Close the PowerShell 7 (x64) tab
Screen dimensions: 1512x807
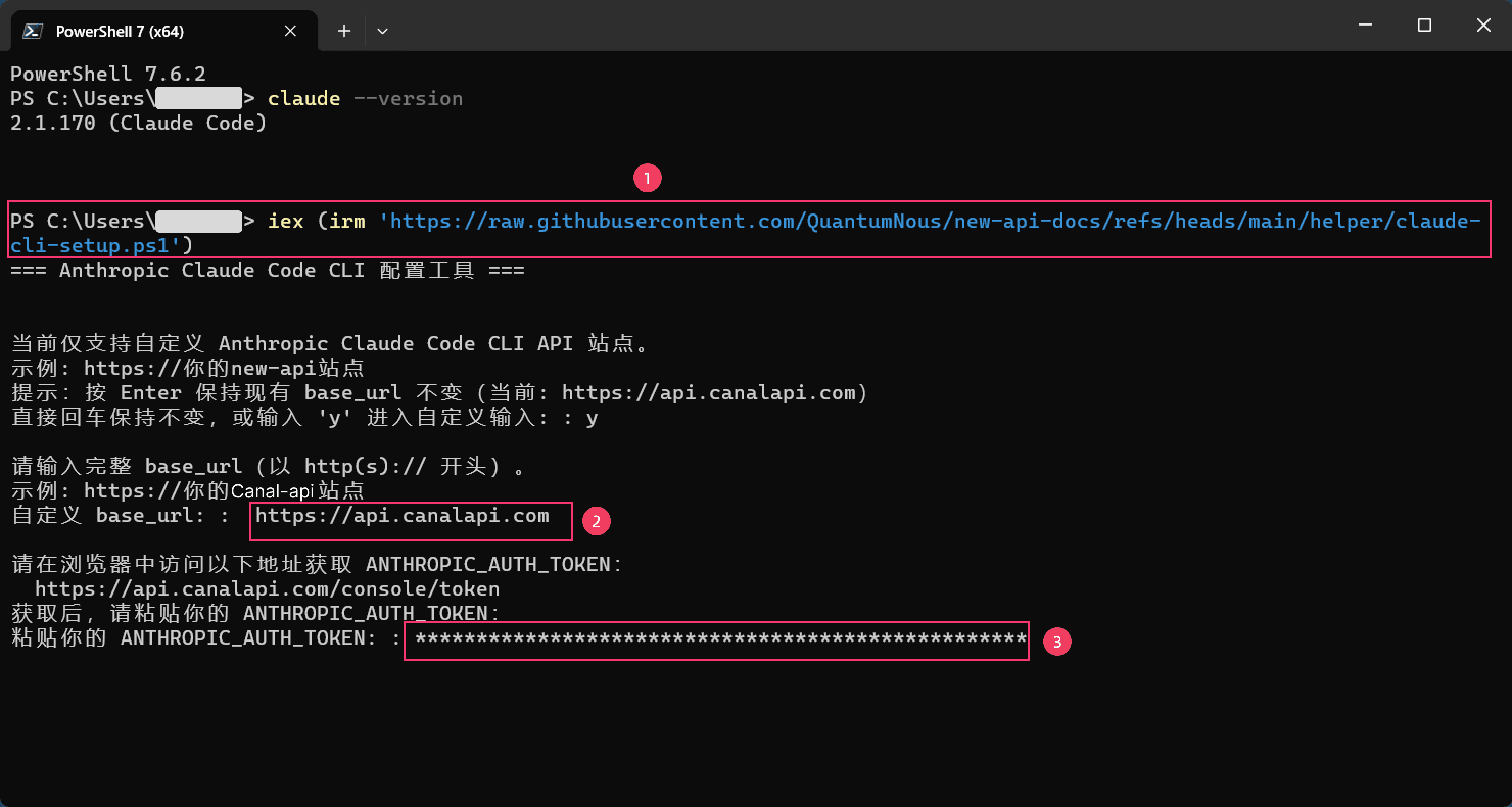click(290, 31)
